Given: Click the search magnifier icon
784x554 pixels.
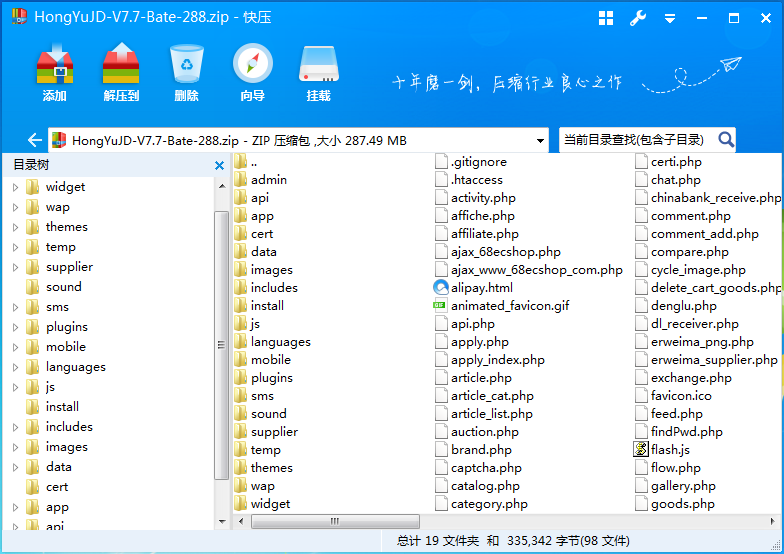Looking at the screenshot, I should [x=726, y=140].
